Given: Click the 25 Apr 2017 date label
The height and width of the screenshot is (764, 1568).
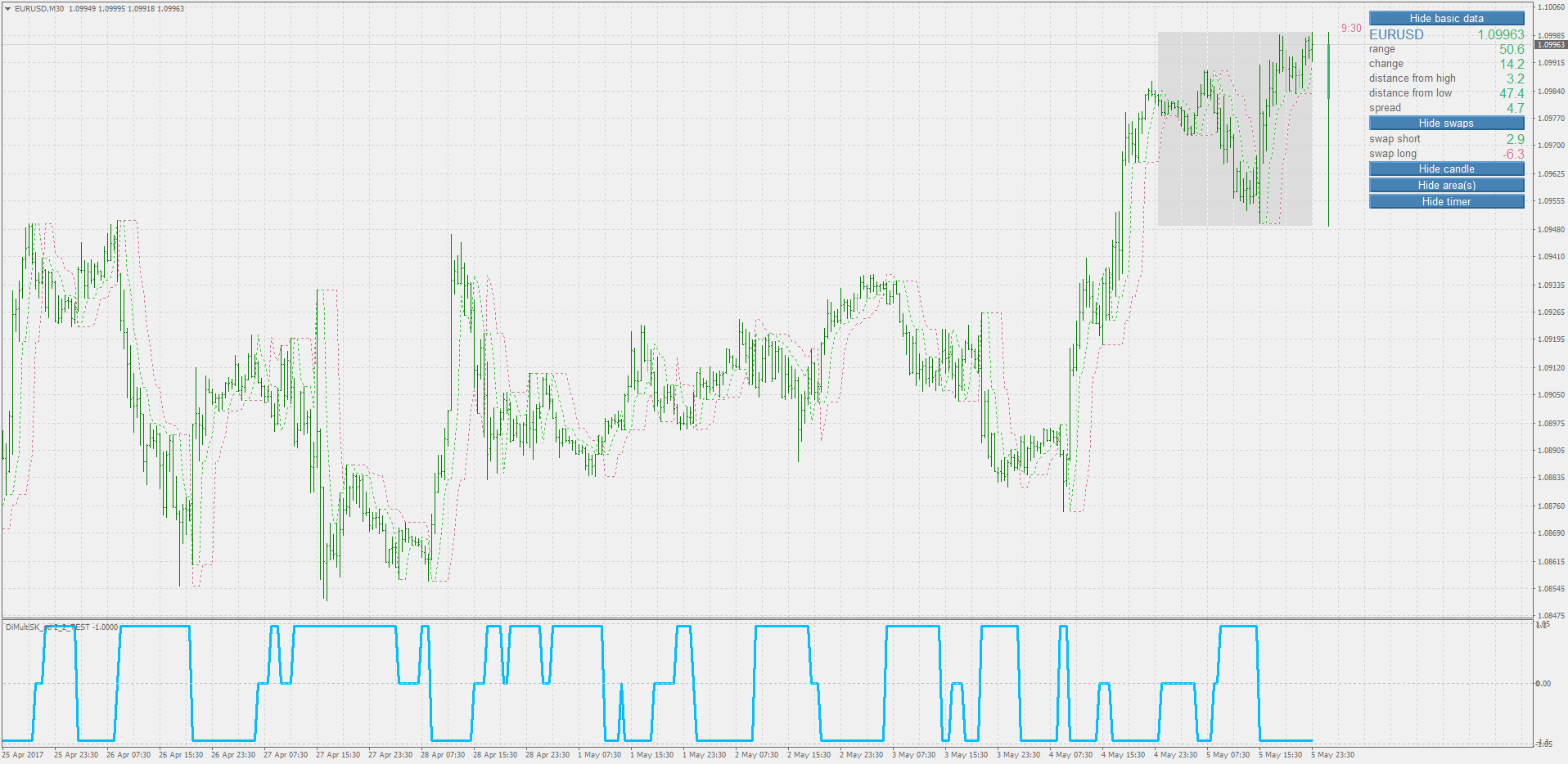Looking at the screenshot, I should coord(23,755).
